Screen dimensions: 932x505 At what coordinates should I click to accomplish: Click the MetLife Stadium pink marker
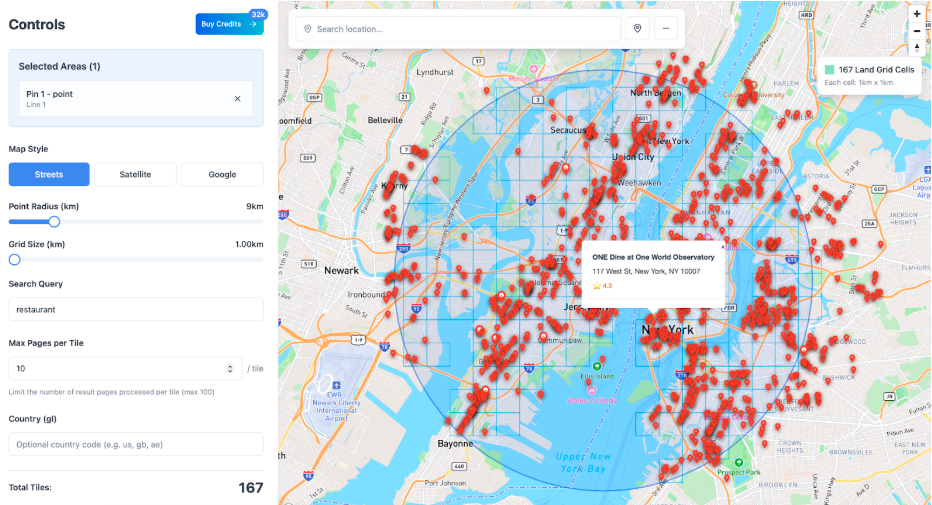[534, 70]
